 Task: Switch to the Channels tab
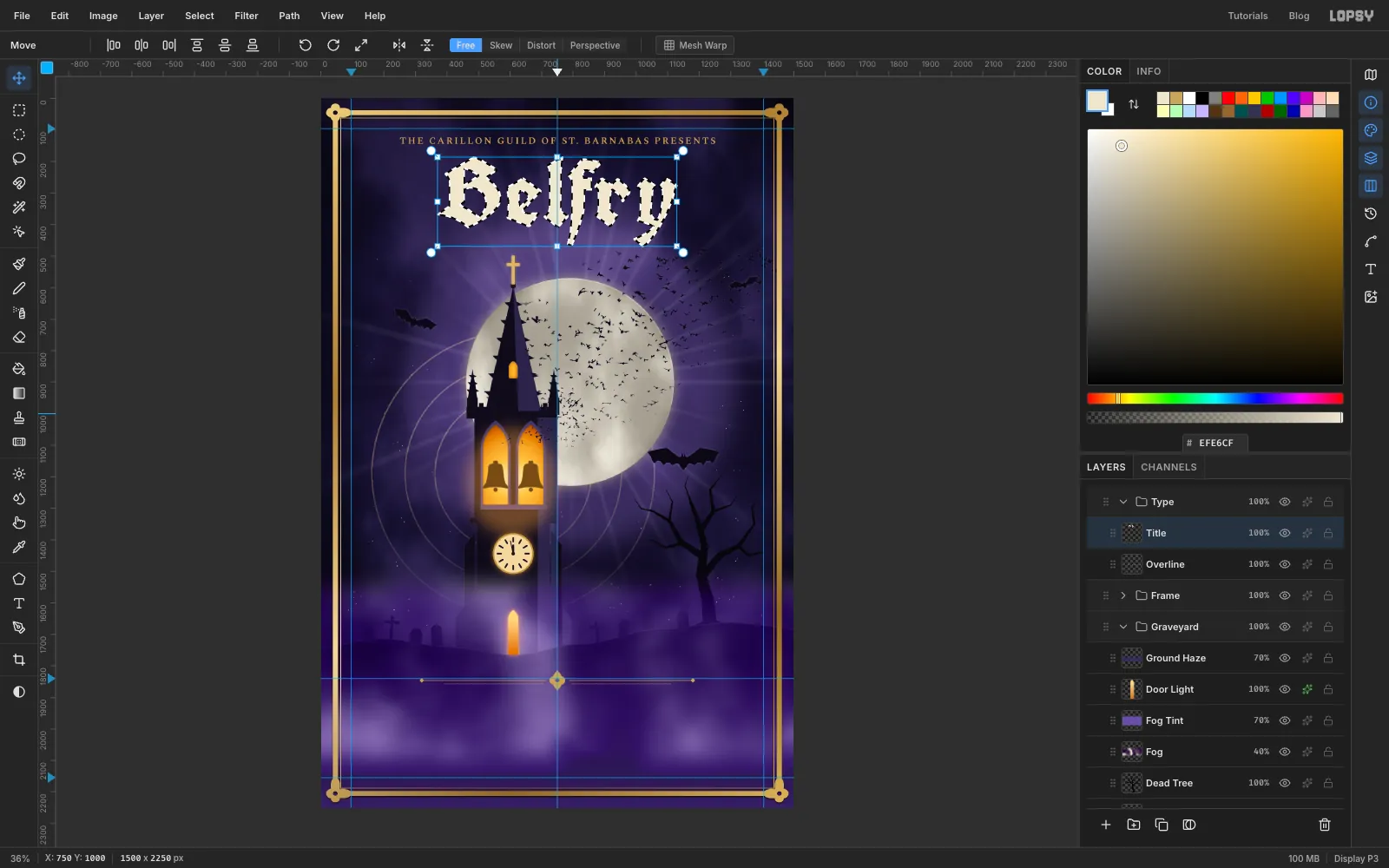(1168, 467)
